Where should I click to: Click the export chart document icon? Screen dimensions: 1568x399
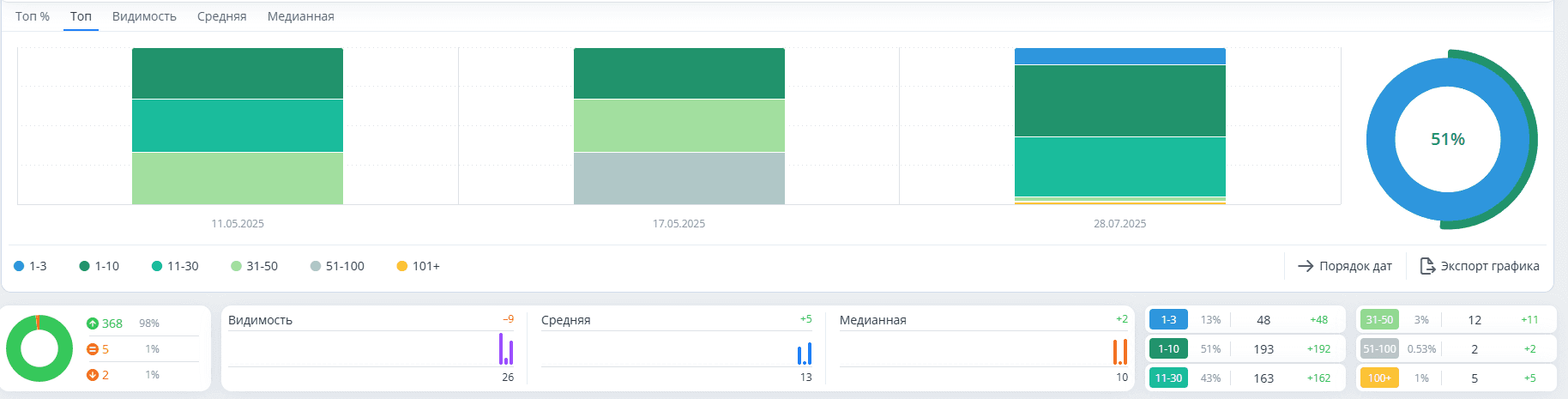coord(1427,266)
